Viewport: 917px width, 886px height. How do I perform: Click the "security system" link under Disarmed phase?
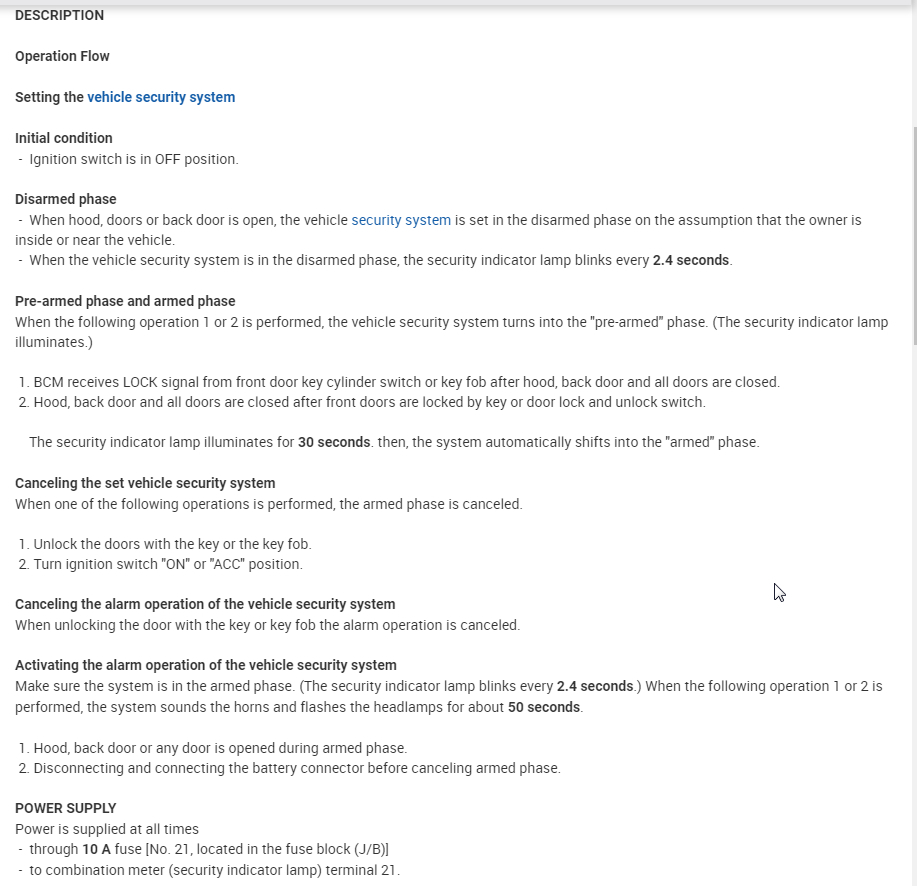click(400, 220)
